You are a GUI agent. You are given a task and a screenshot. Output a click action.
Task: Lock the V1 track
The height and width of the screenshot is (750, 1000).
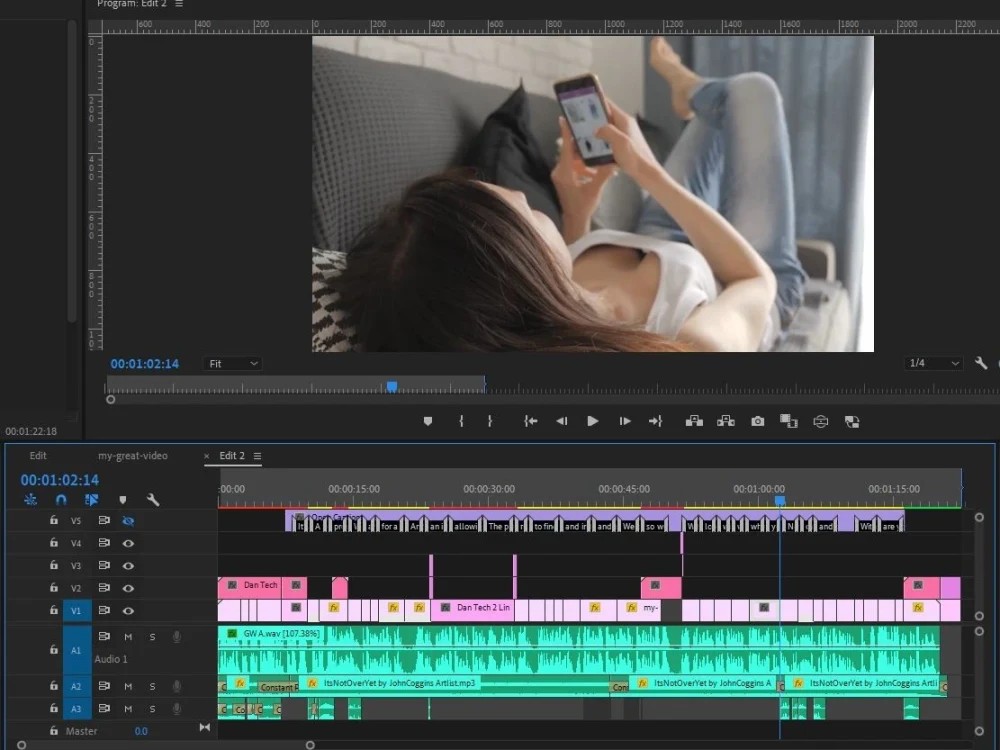54,610
